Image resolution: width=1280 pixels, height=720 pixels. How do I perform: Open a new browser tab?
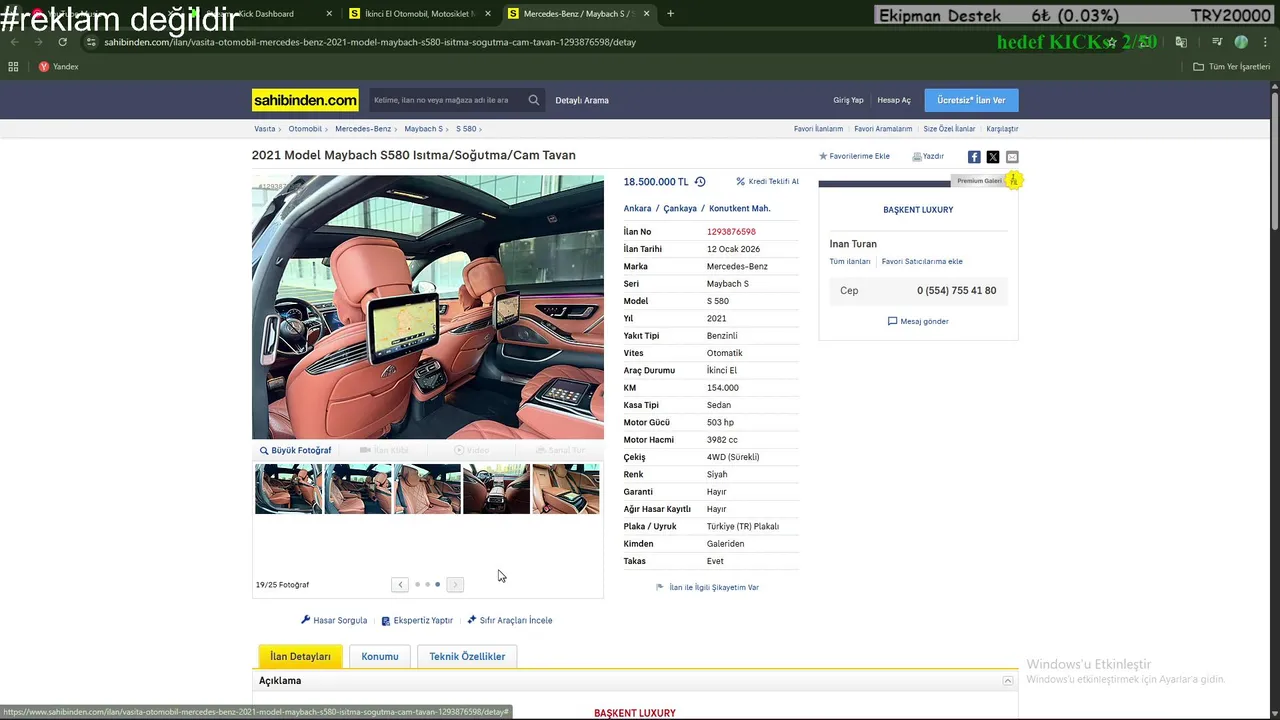[670, 14]
